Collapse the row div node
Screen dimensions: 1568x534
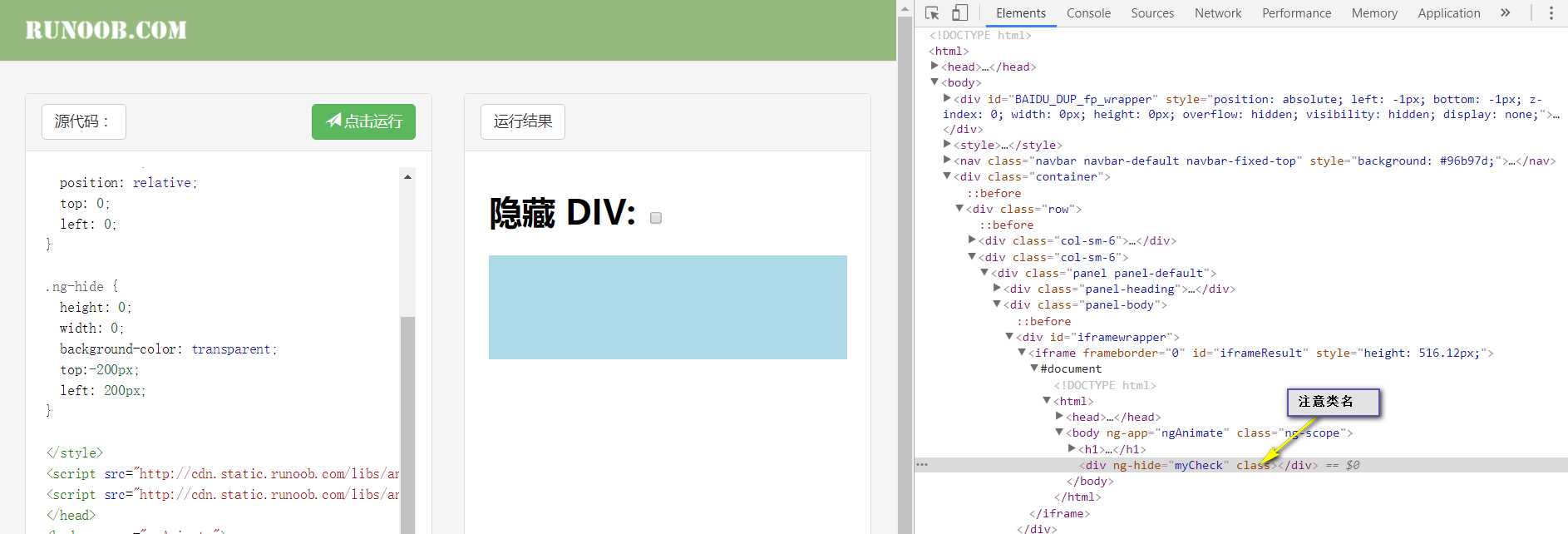(x=959, y=209)
